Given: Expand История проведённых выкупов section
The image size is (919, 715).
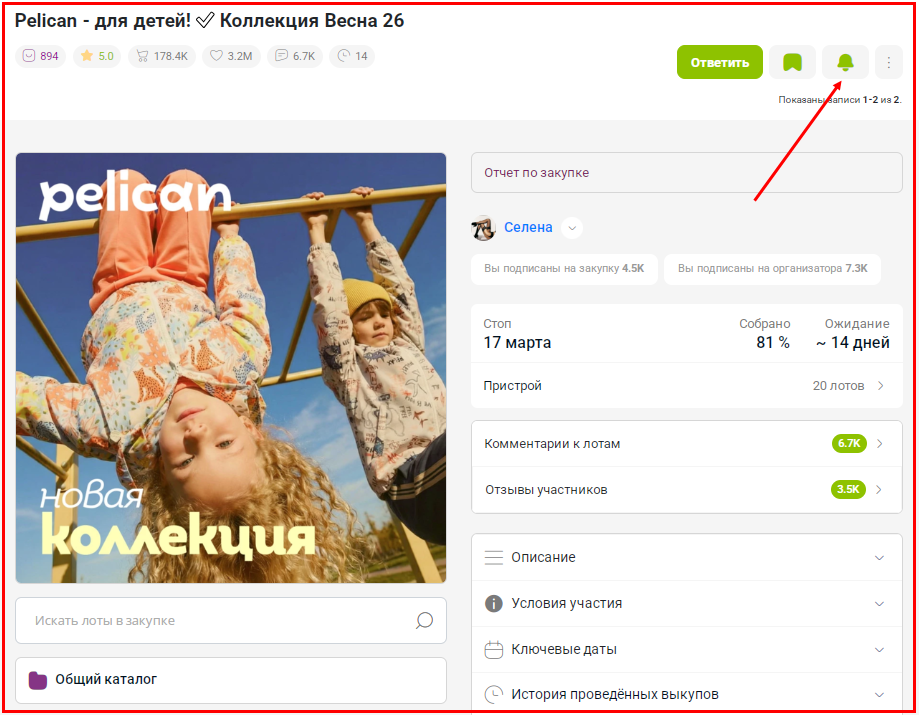Looking at the screenshot, I should 687,694.
